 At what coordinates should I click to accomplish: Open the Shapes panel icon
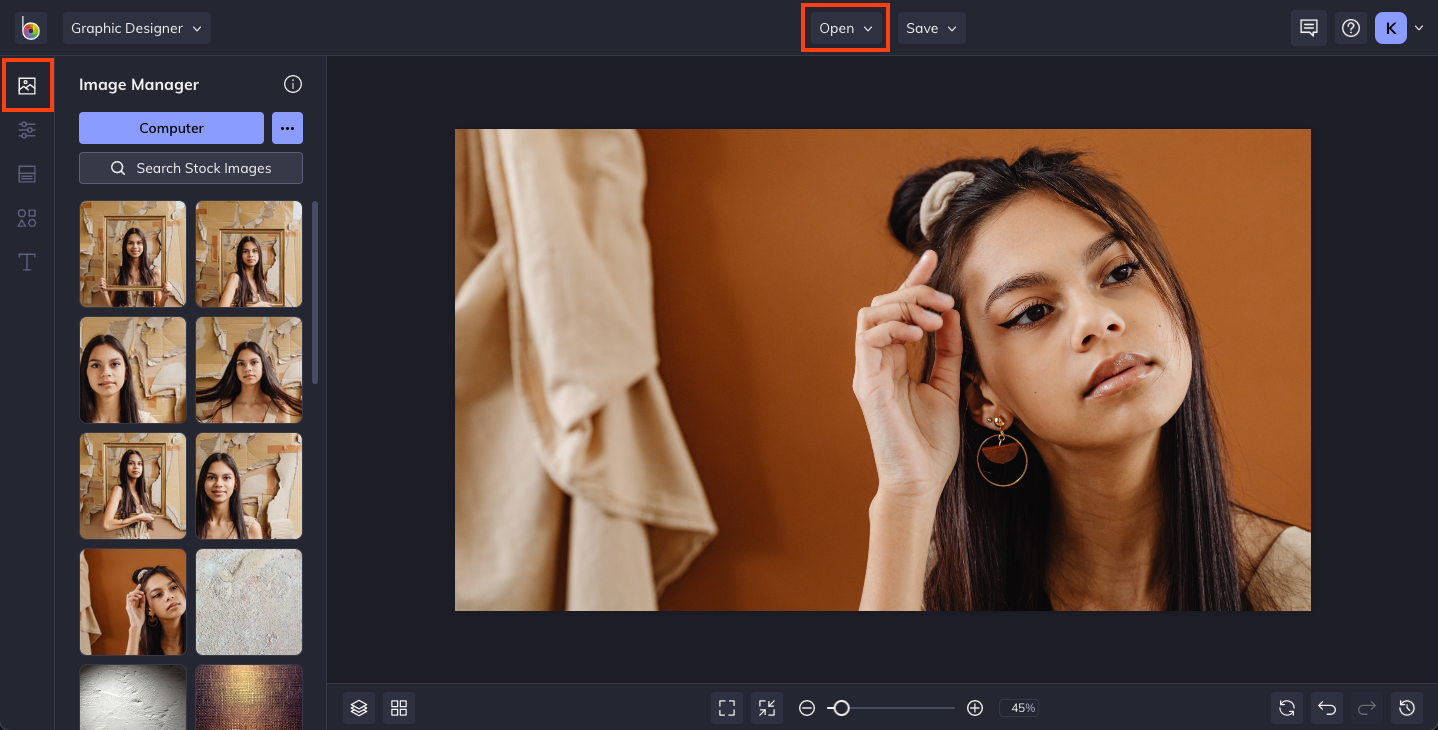pyautogui.click(x=27, y=218)
